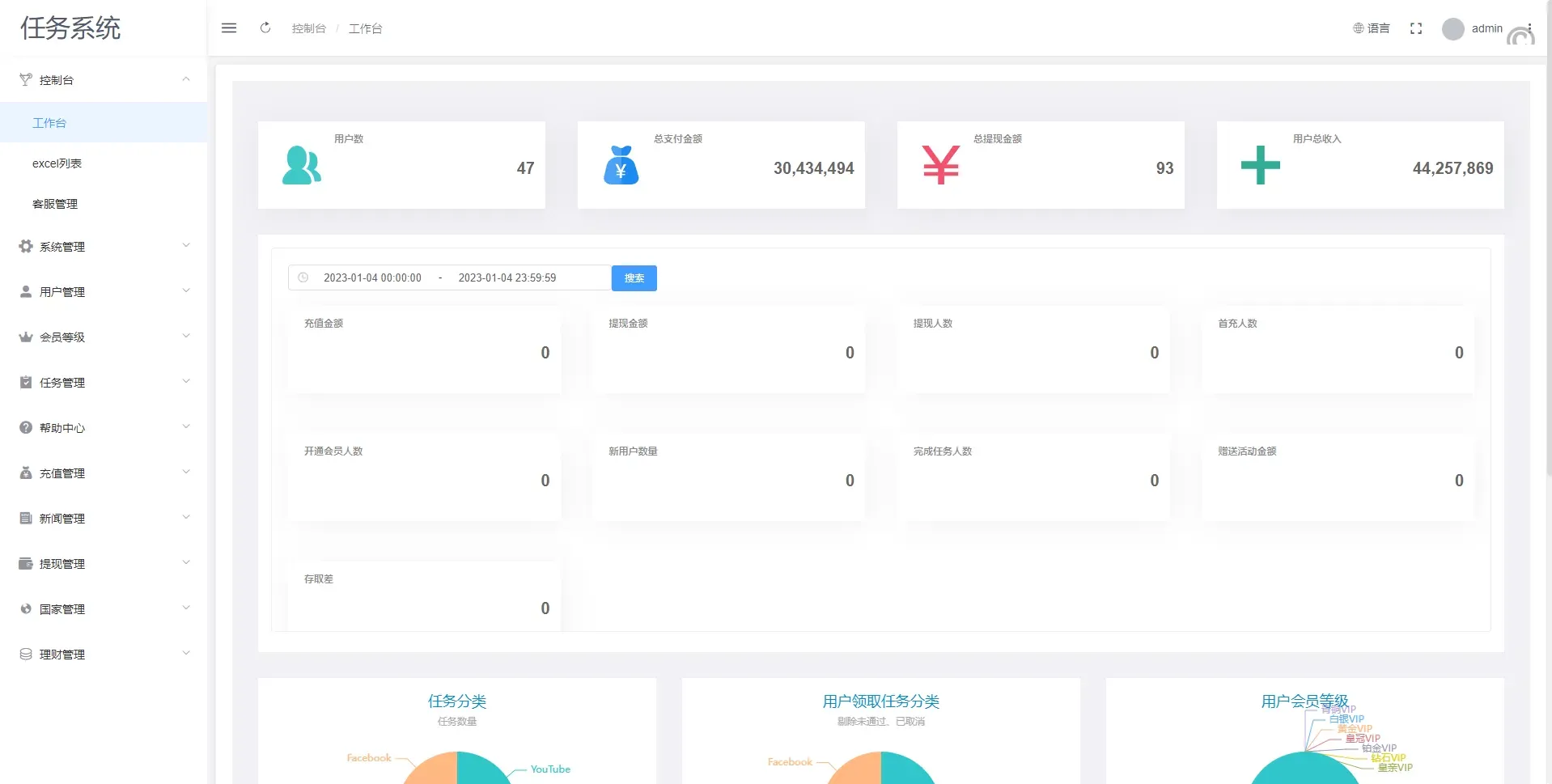Screen dimensions: 1552x784
Task: Toggle the hamburger sidebar collapse icon
Action: pos(229,28)
